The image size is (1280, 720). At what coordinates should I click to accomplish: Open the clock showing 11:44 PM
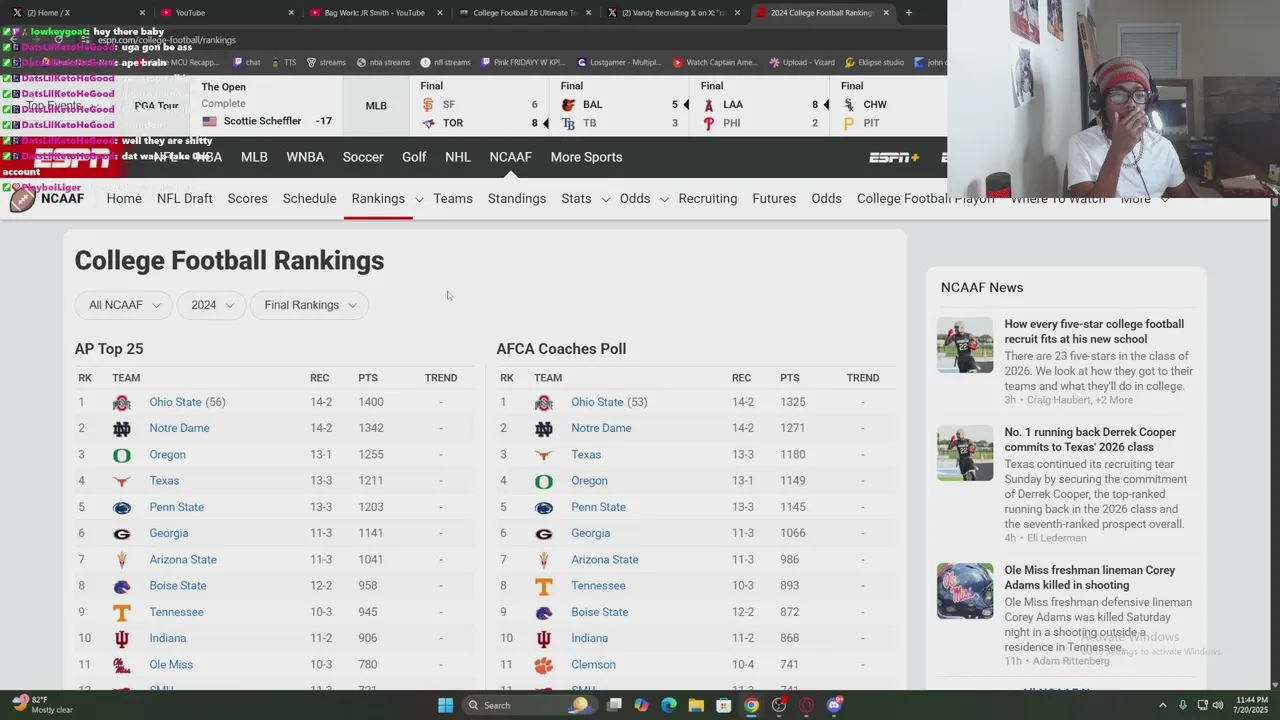point(1251,705)
